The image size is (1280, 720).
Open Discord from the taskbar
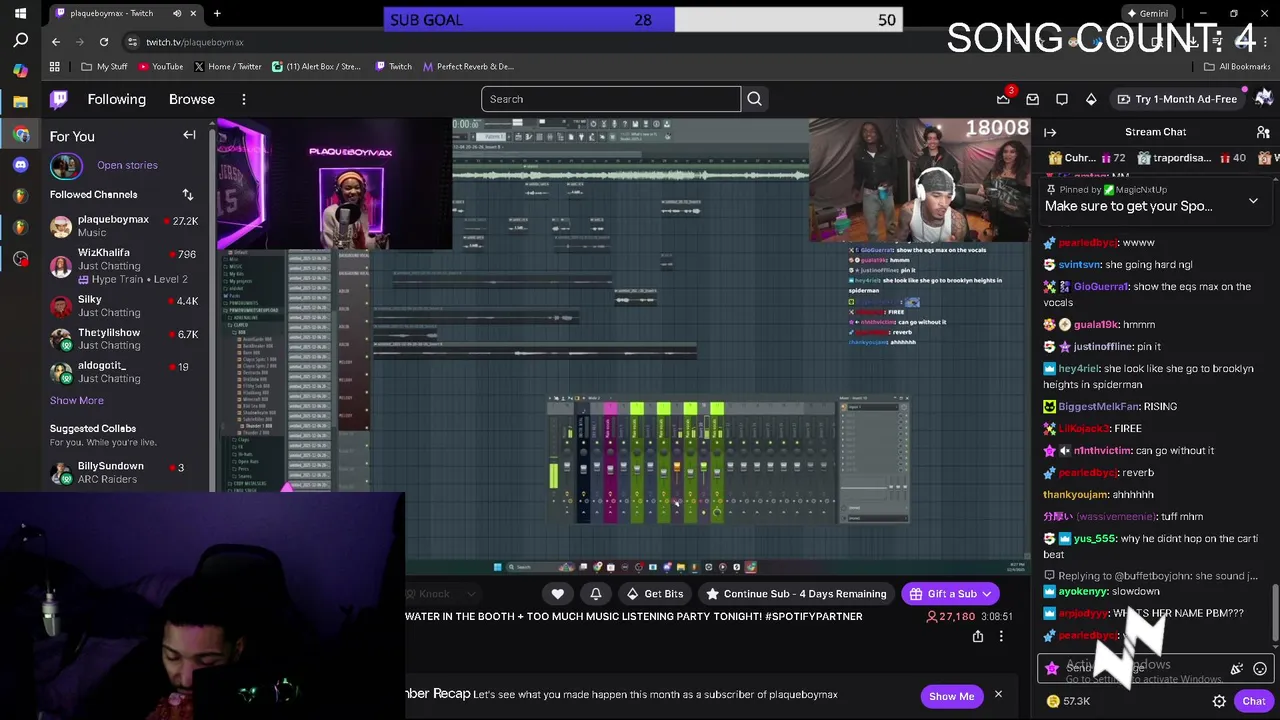(20, 164)
